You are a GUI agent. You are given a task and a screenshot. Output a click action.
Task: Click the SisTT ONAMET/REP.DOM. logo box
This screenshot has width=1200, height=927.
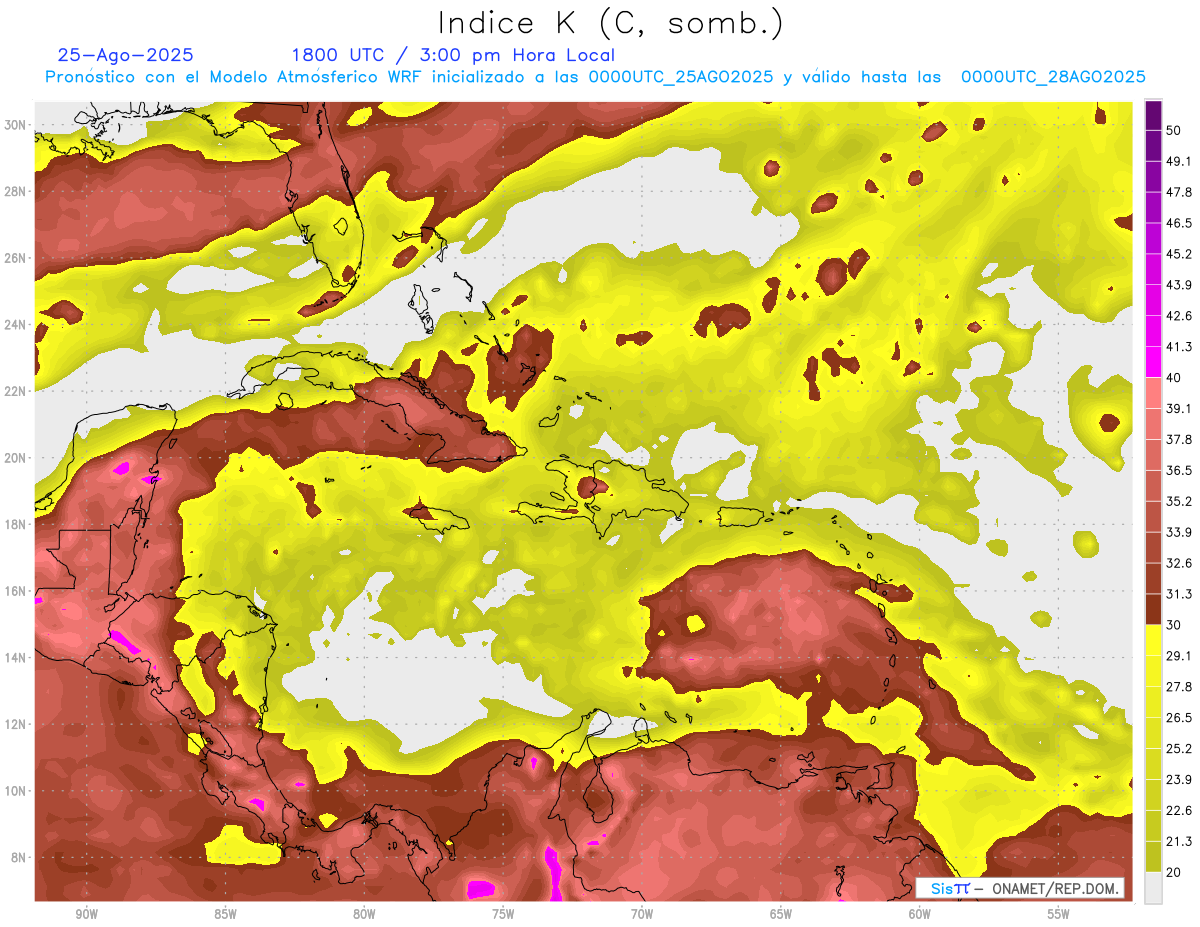pos(1020,888)
